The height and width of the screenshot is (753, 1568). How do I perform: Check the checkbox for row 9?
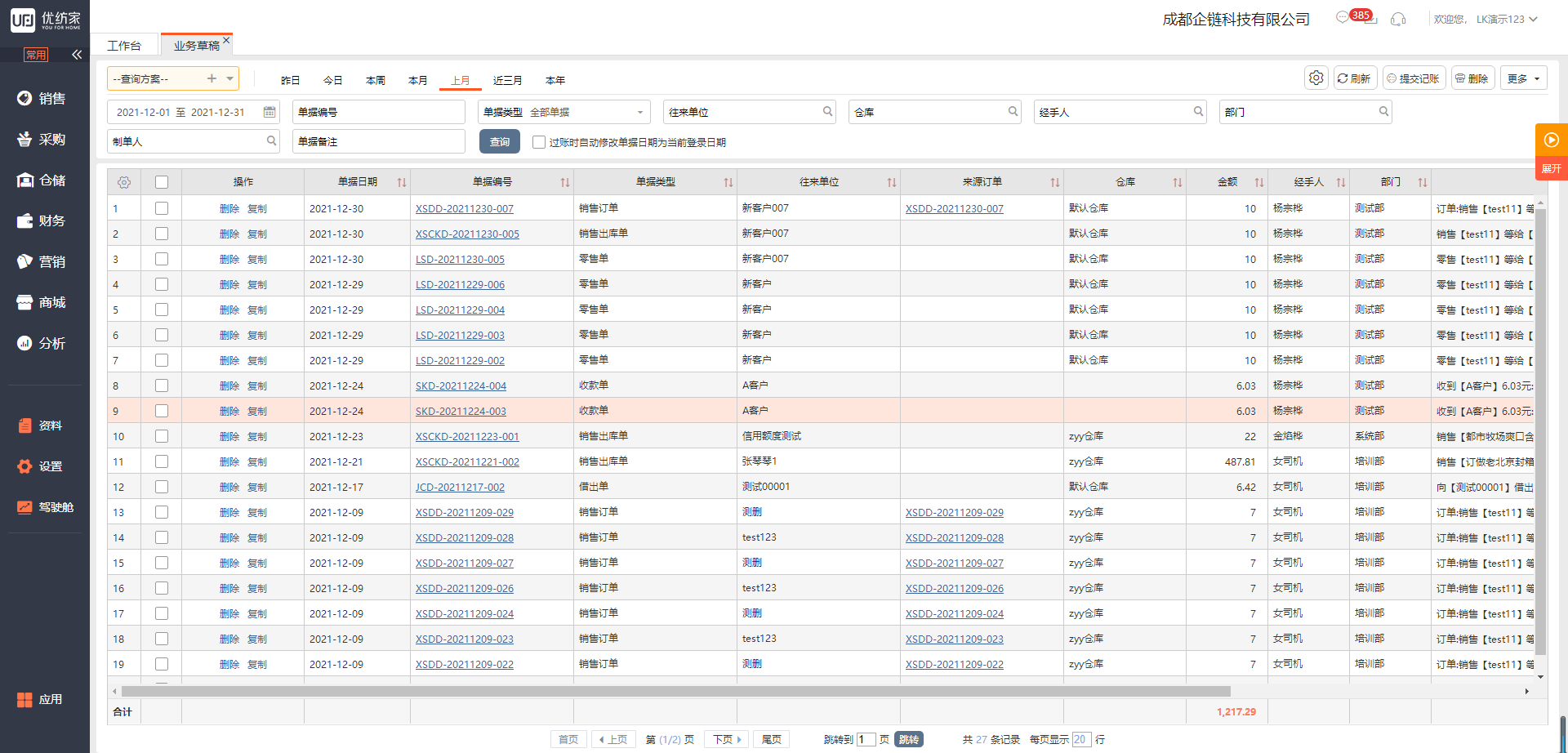162,411
